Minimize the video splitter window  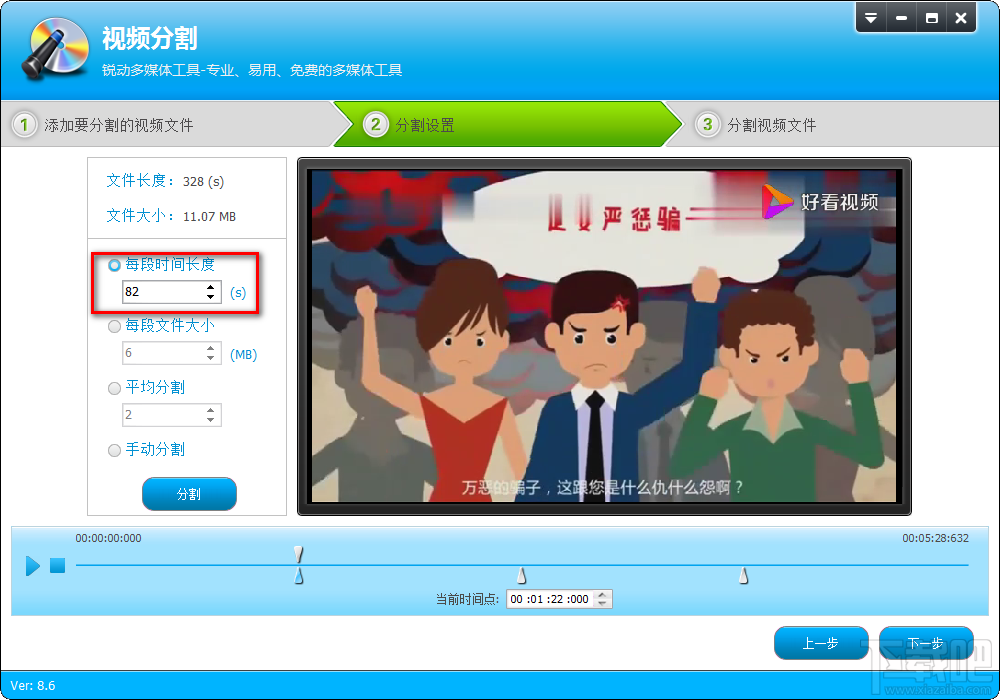click(901, 18)
